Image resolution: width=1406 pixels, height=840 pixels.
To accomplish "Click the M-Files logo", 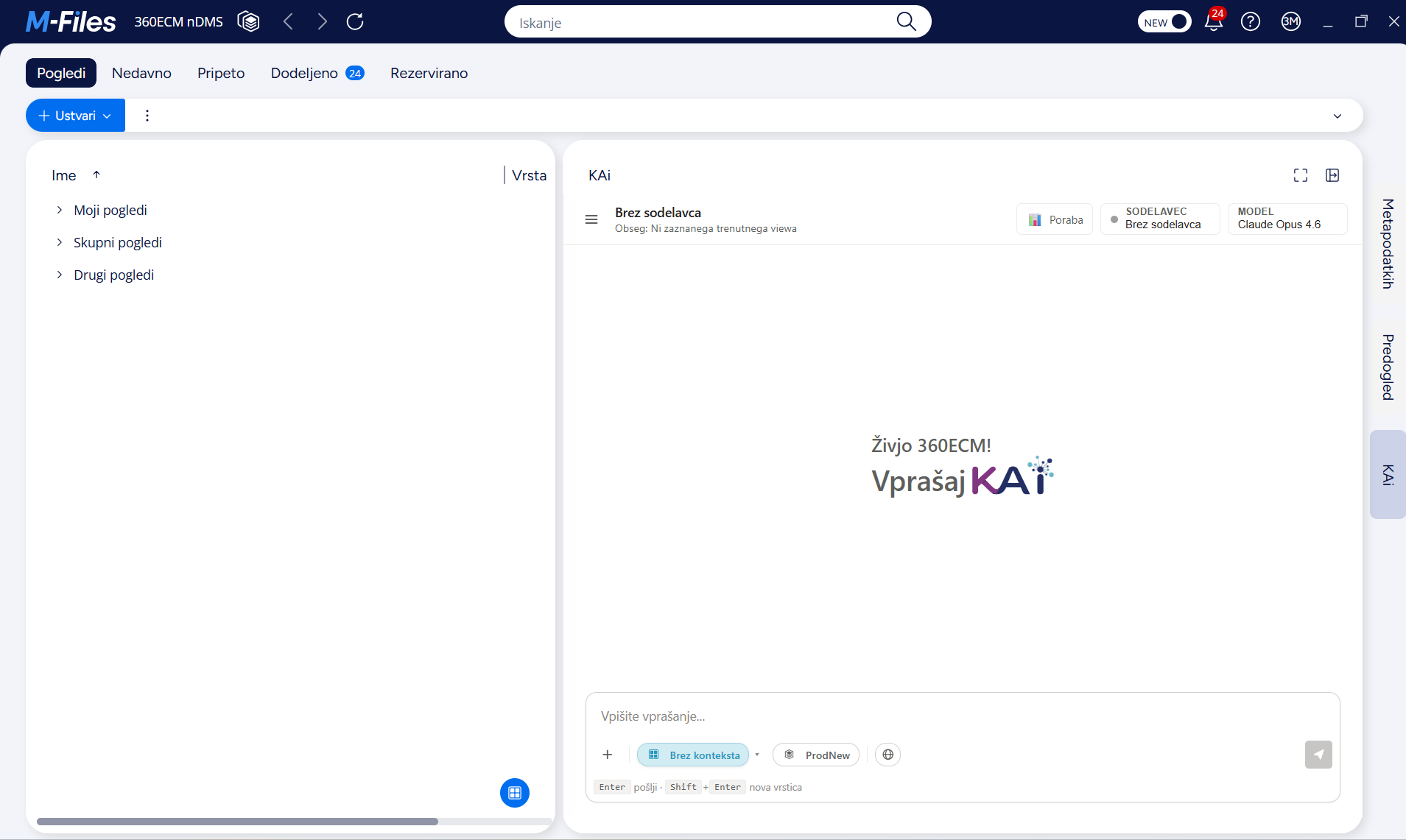I will [x=71, y=22].
